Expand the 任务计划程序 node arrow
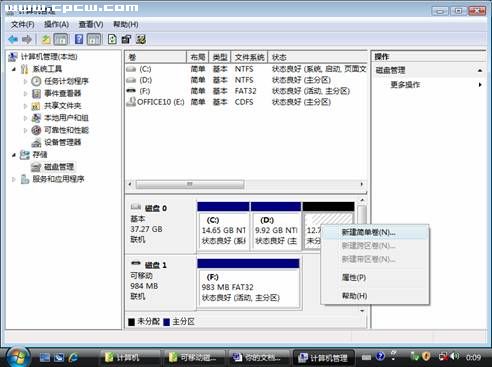Image resolution: width=492 pixels, height=367 pixels. (x=26, y=81)
